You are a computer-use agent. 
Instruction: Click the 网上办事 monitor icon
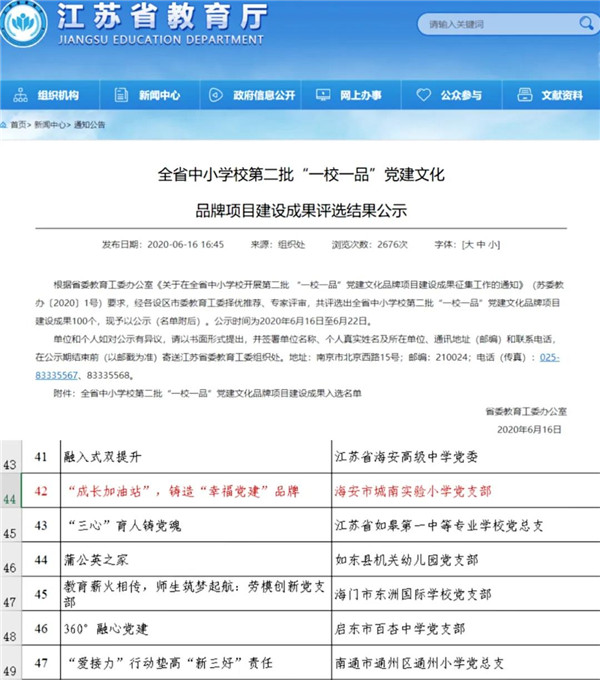tap(323, 96)
